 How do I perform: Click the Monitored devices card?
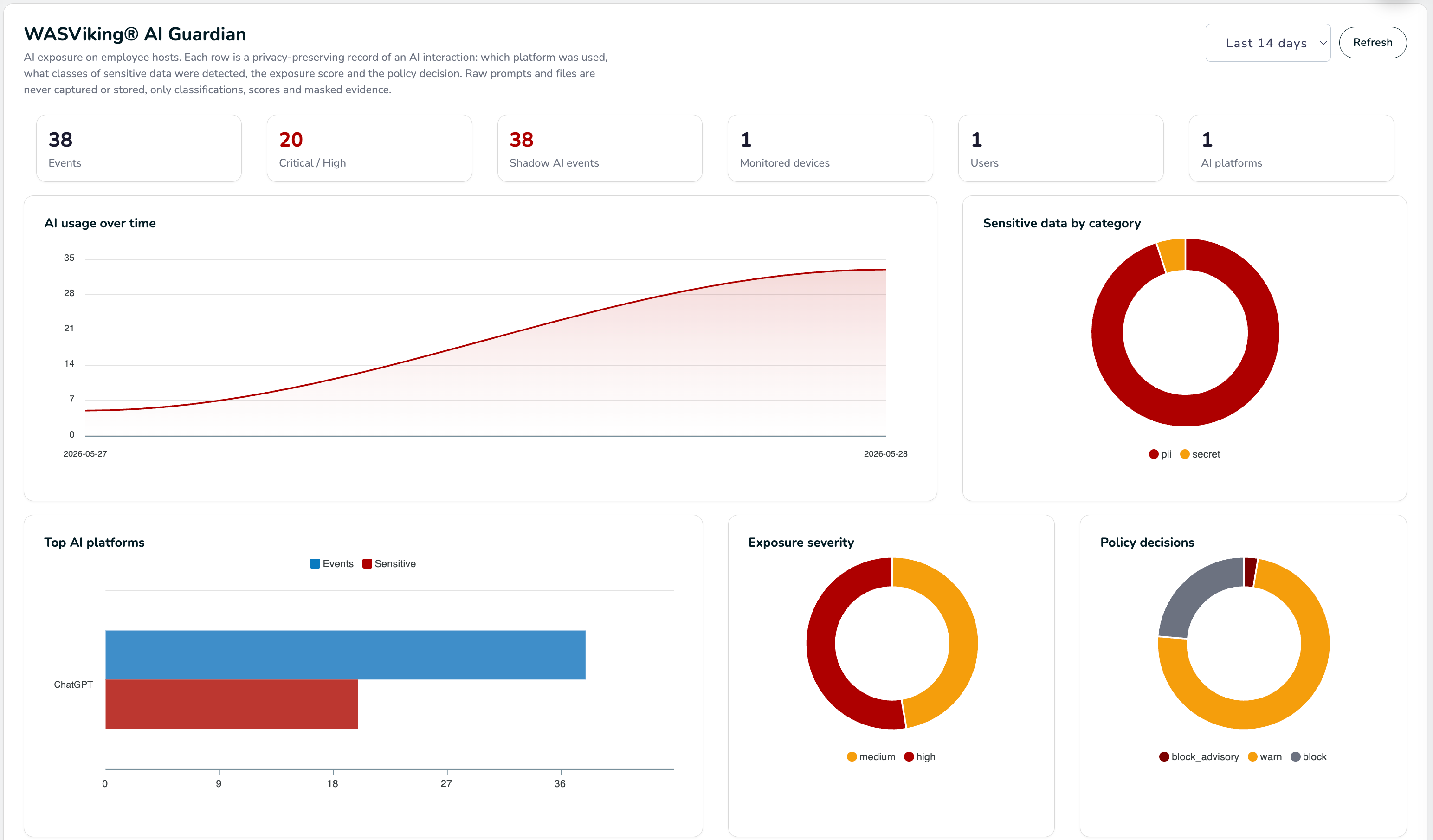tap(830, 149)
